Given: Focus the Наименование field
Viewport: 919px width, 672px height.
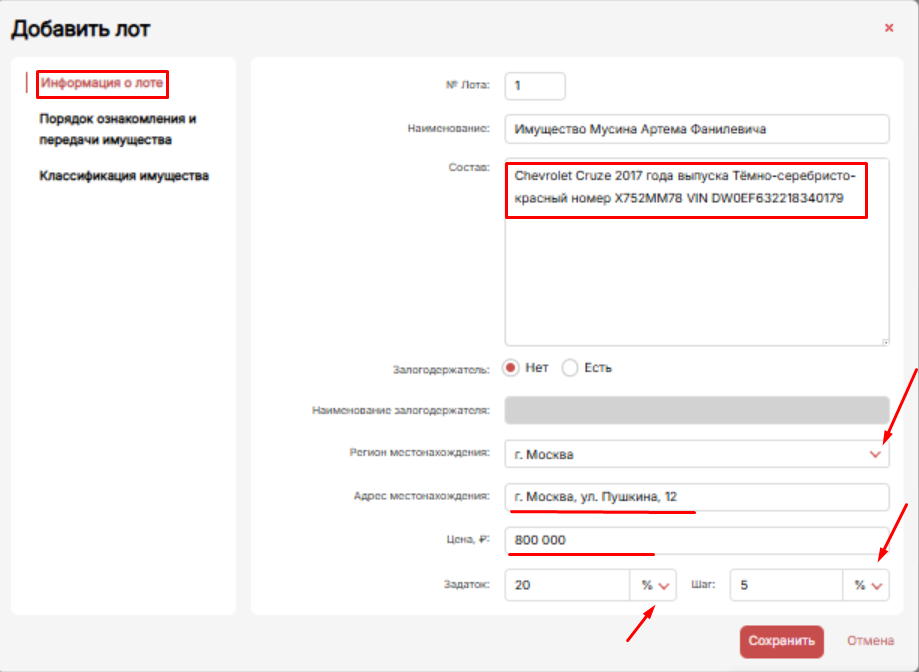Looking at the screenshot, I should click(x=696, y=129).
